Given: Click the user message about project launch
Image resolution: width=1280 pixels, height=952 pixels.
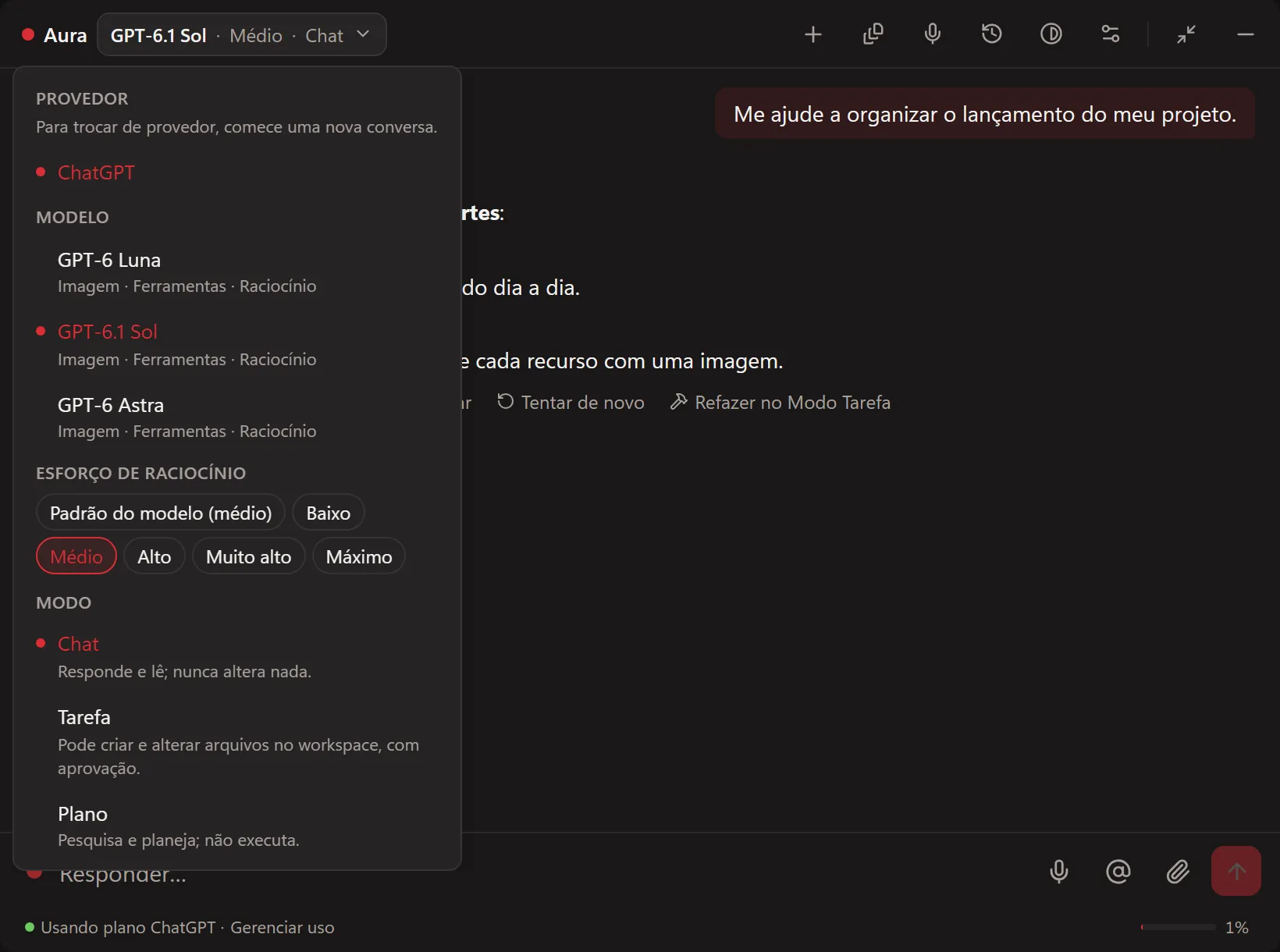Looking at the screenshot, I should tap(985, 114).
